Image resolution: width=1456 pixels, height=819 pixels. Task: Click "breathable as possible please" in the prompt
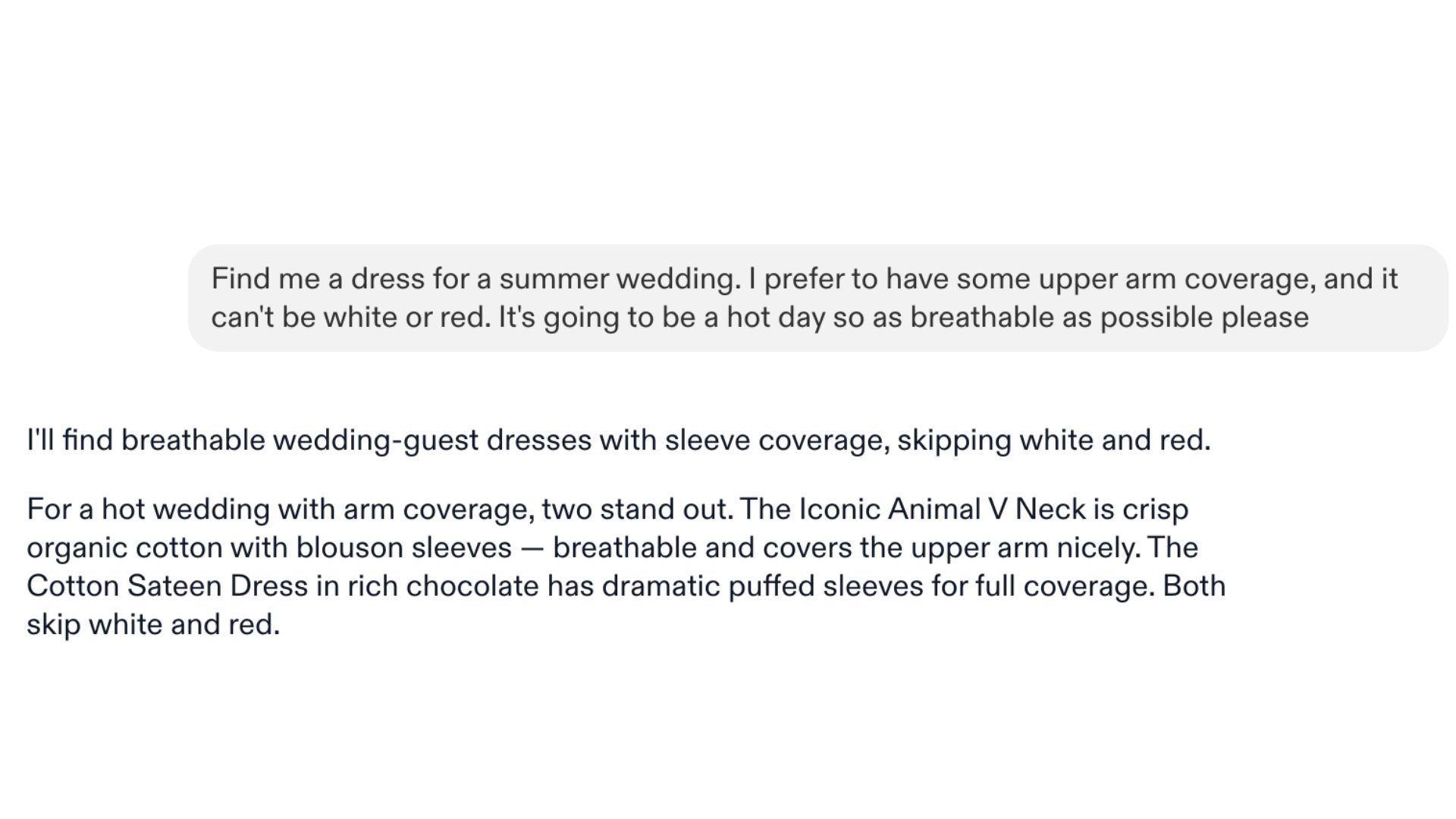coord(1109,317)
